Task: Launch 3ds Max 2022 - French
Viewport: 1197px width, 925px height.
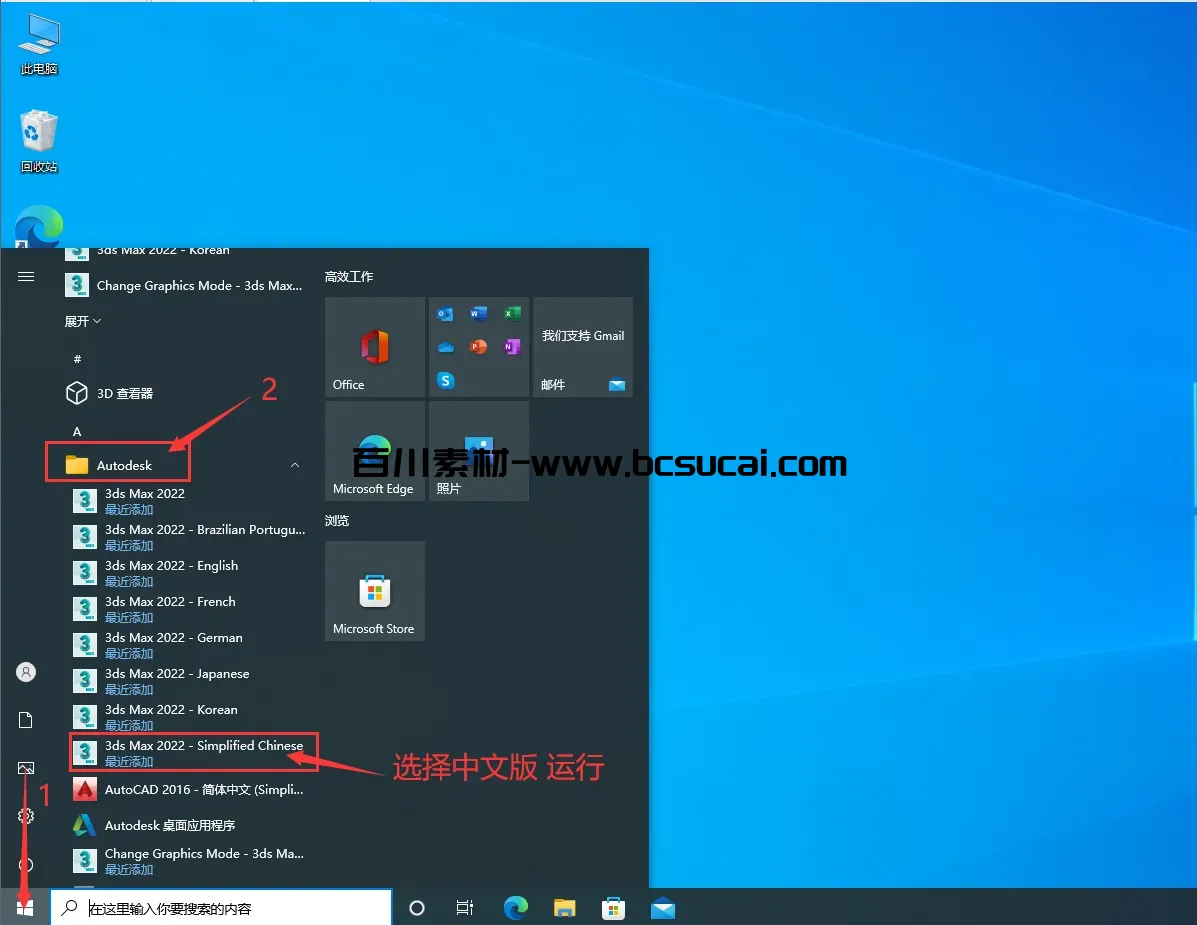Action: click(x=189, y=608)
